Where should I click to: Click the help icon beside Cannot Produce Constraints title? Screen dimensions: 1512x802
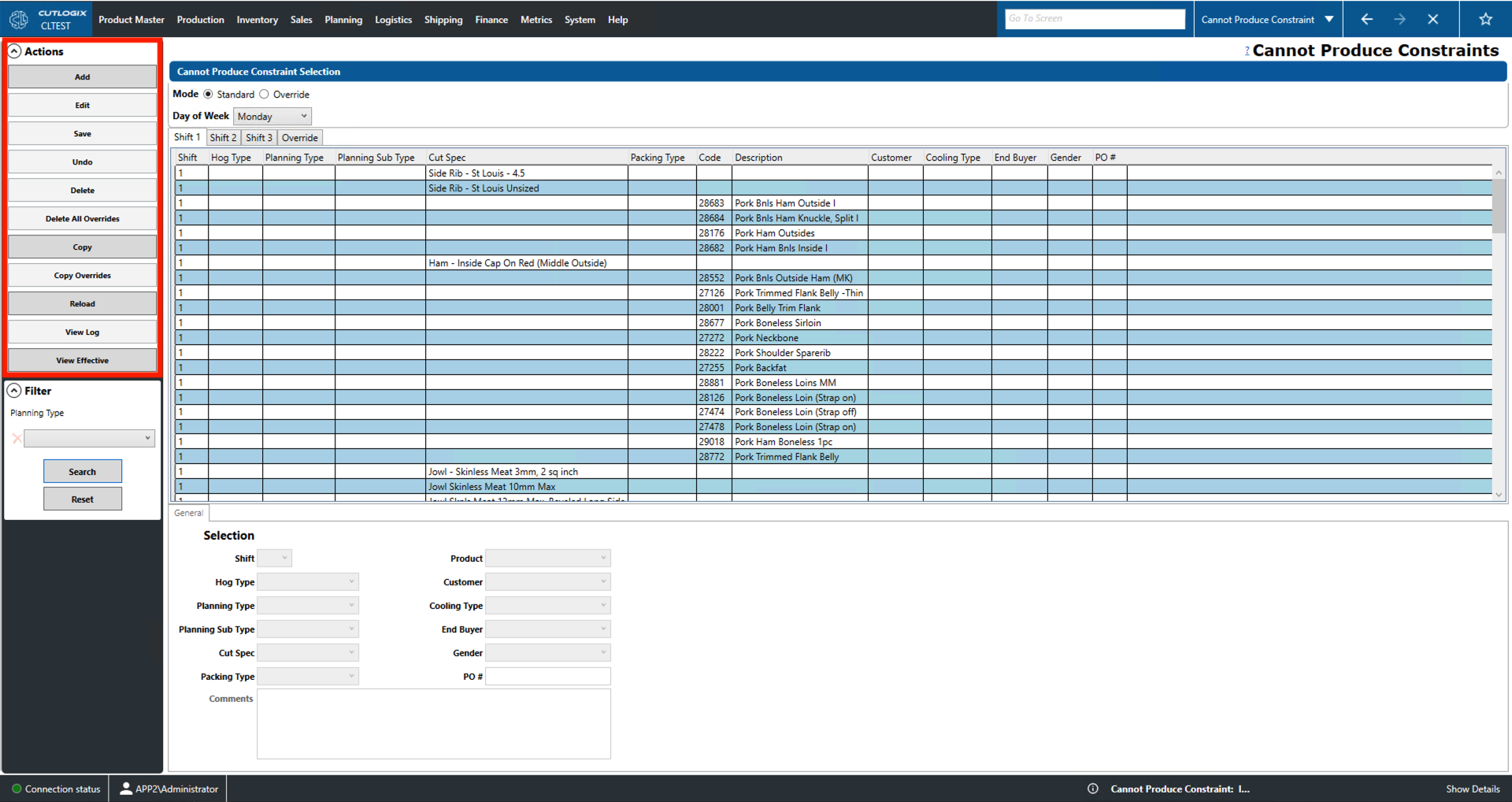pyautogui.click(x=1247, y=50)
